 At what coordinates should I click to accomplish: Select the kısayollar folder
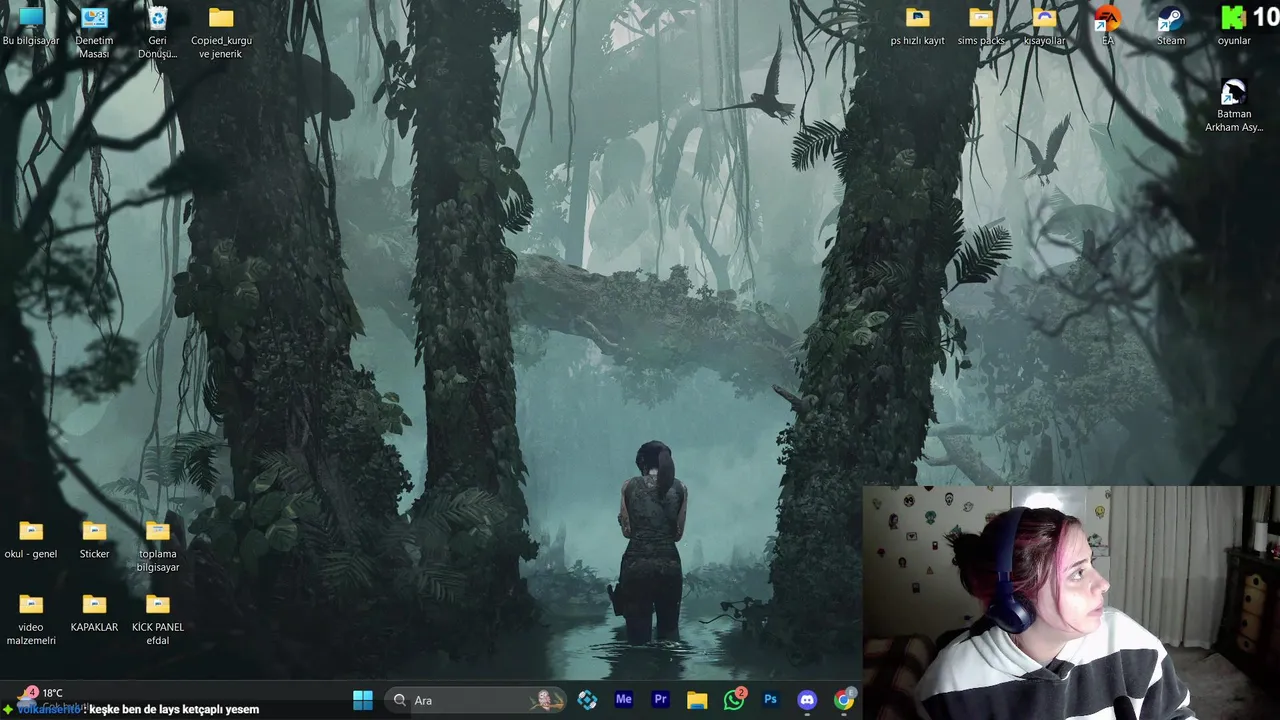coord(1044,27)
